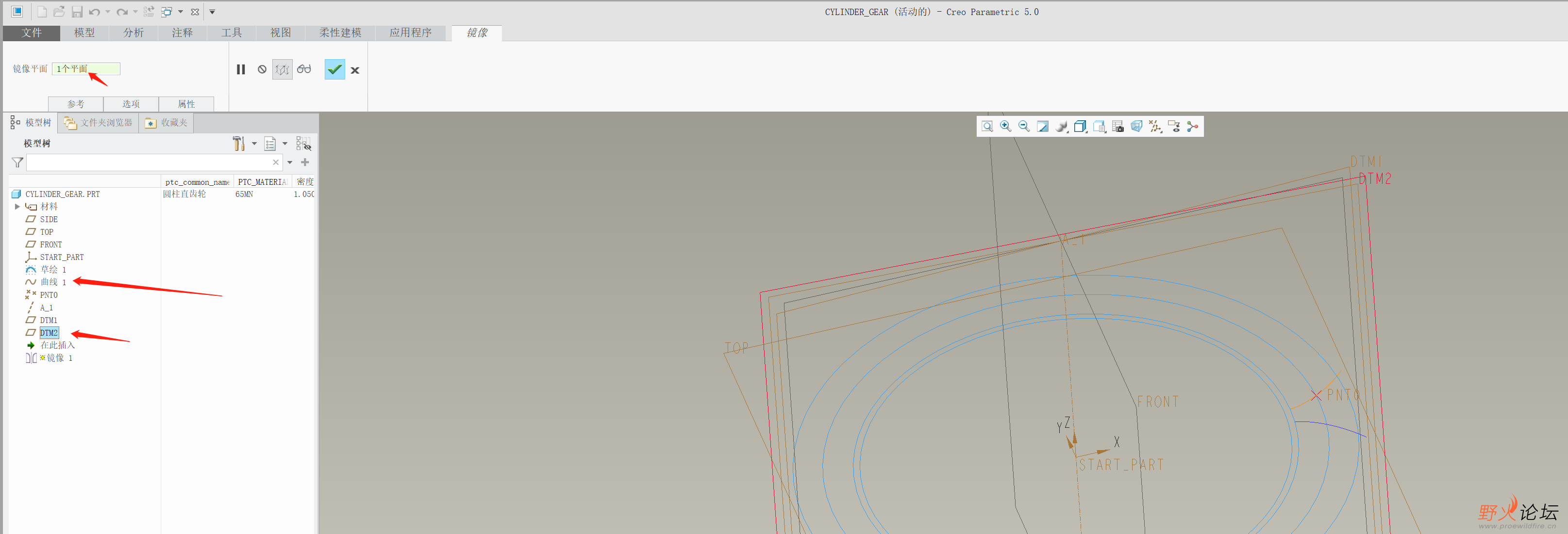Switch to the 分析 ribbon tab
The image size is (1568, 534).
[x=133, y=33]
